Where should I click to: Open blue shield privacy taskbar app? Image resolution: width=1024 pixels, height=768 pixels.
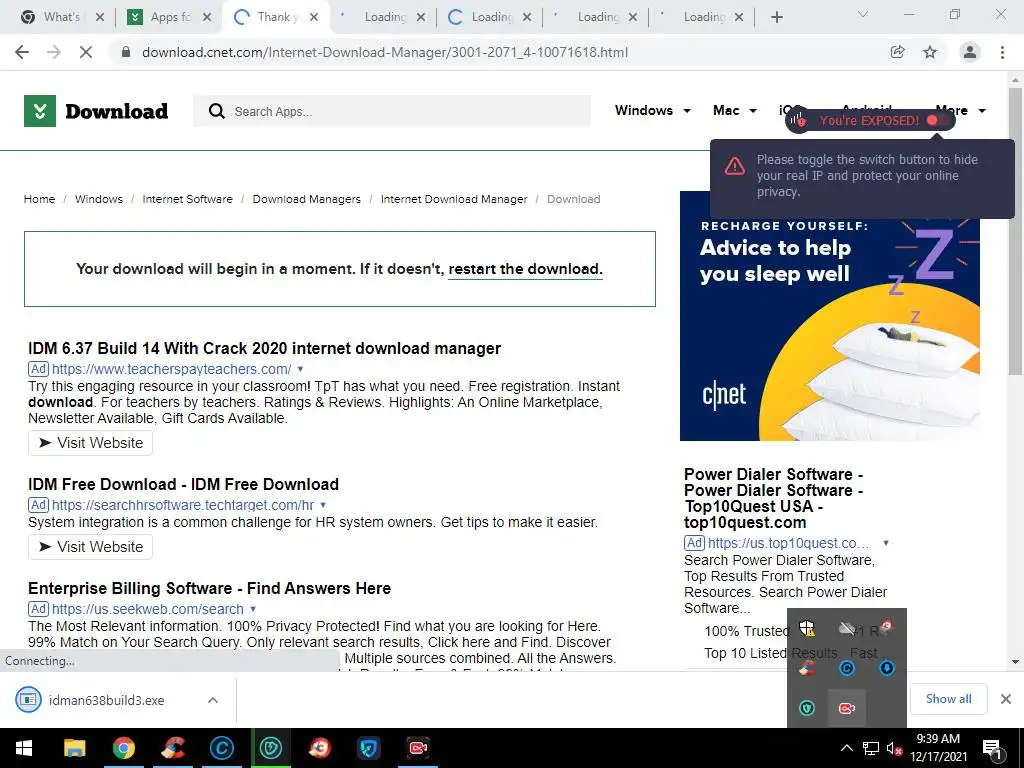[368, 748]
